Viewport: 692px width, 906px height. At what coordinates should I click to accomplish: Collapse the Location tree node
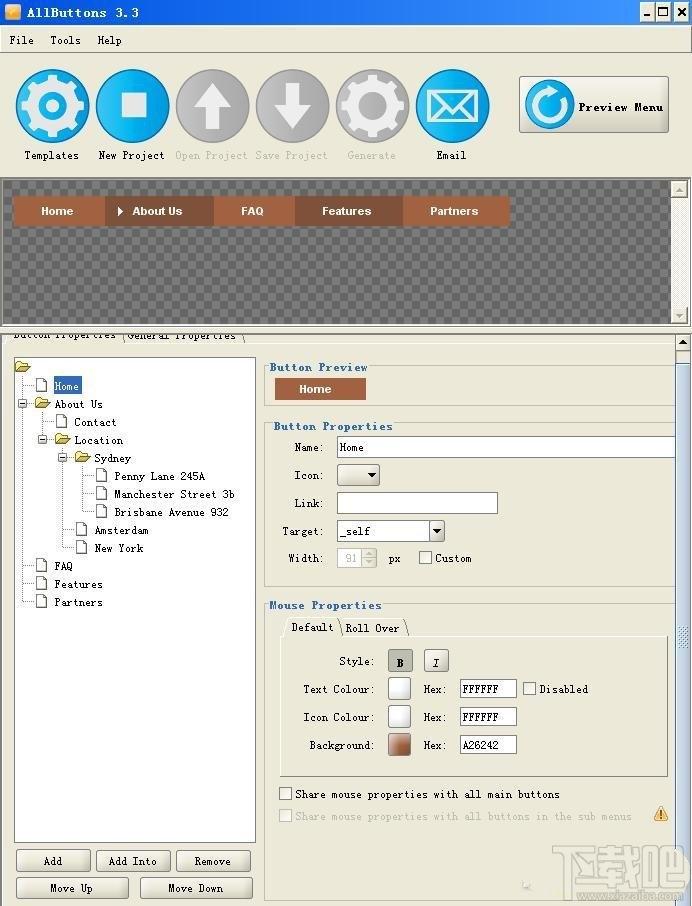(x=43, y=439)
